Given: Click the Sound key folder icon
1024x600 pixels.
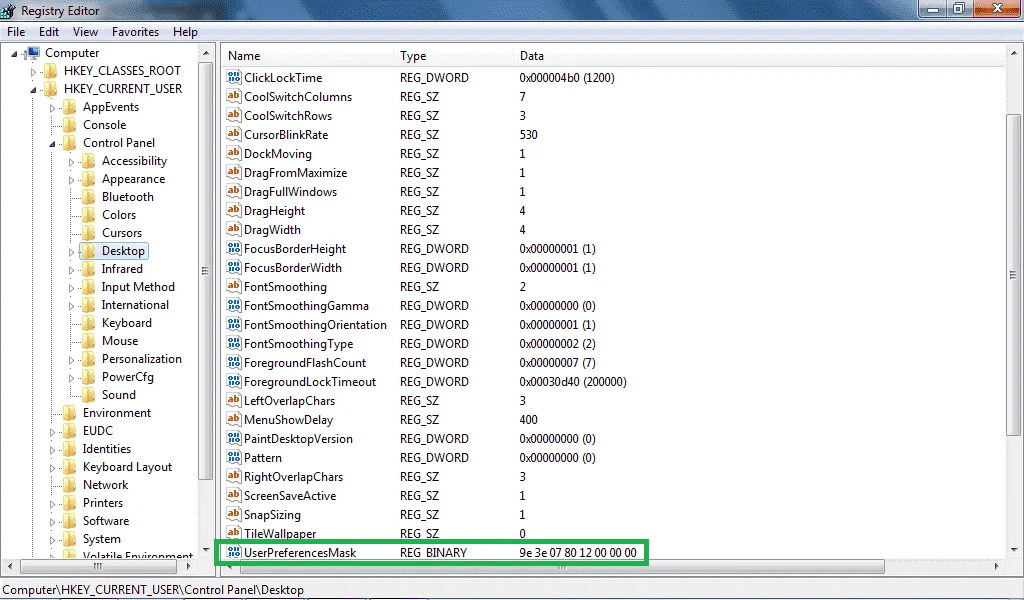Looking at the screenshot, I should [x=88, y=395].
